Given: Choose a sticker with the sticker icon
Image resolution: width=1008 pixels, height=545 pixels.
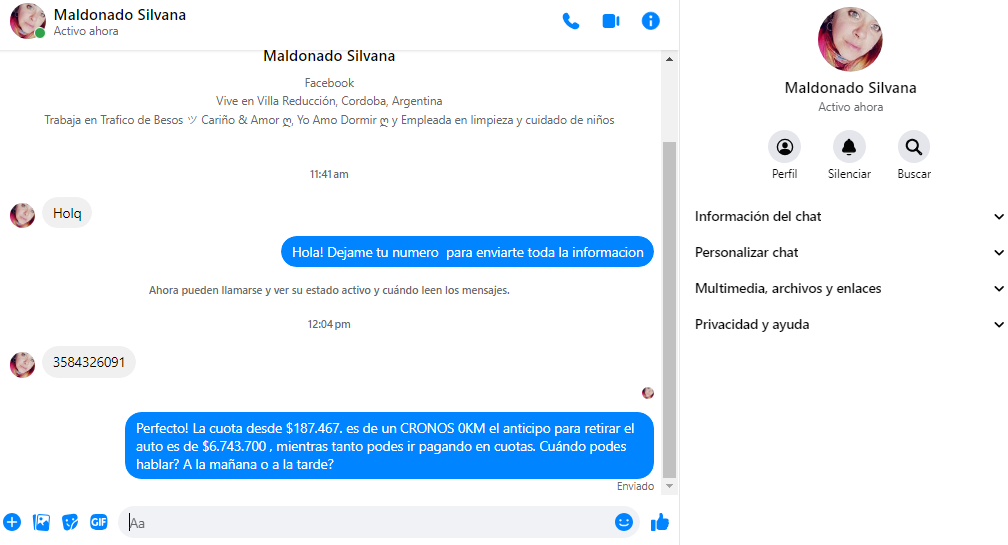Looking at the screenshot, I should click(x=70, y=522).
